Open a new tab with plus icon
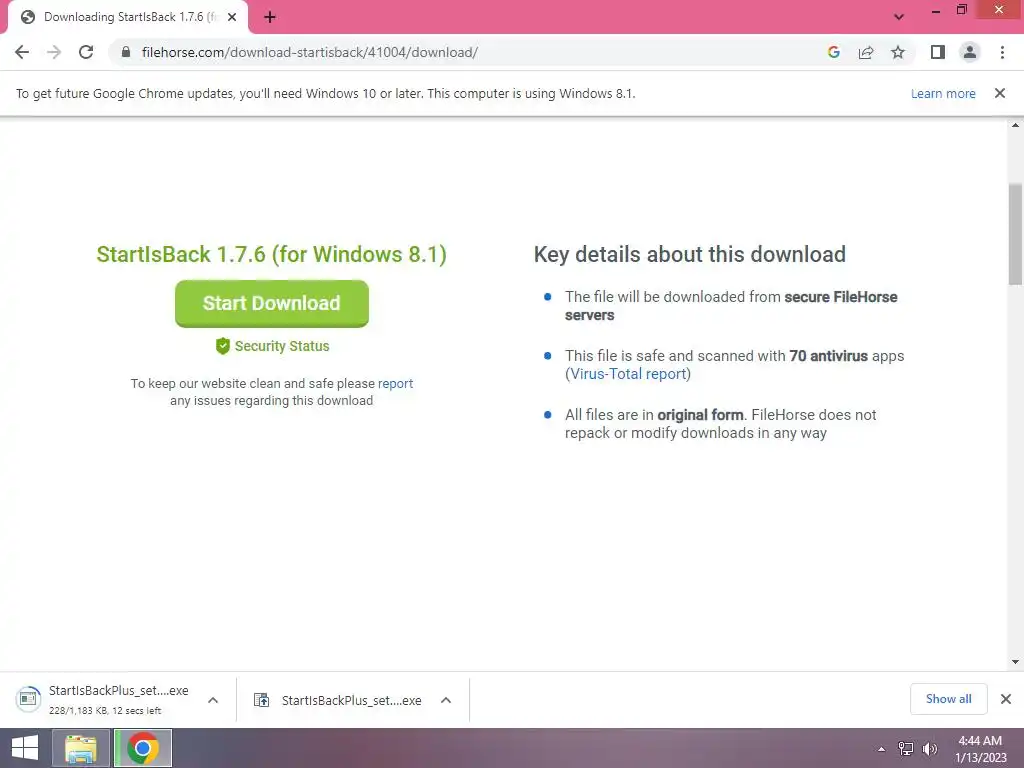Image resolution: width=1024 pixels, height=768 pixels. point(270,18)
